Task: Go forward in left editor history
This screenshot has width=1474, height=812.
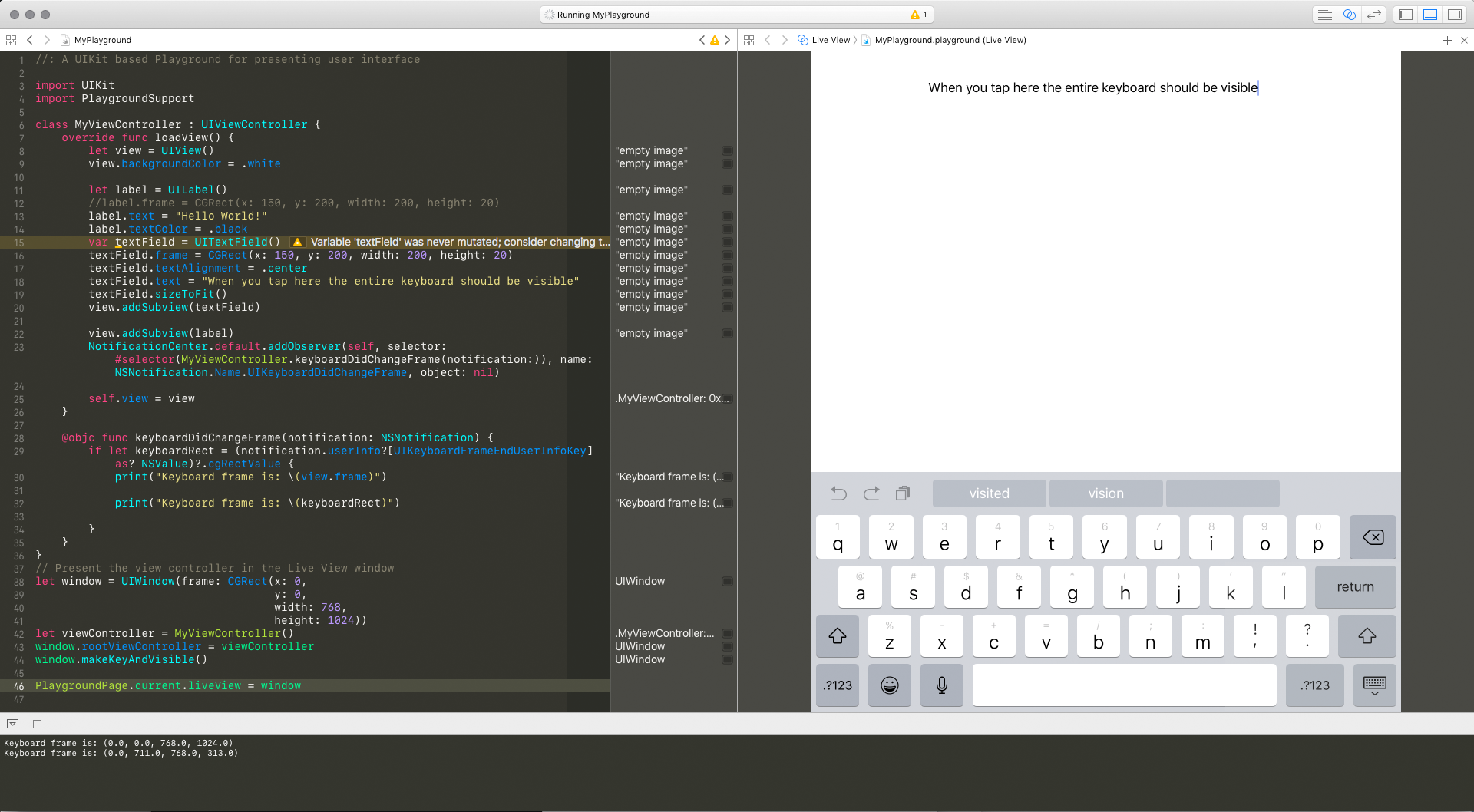Action: 47,40
